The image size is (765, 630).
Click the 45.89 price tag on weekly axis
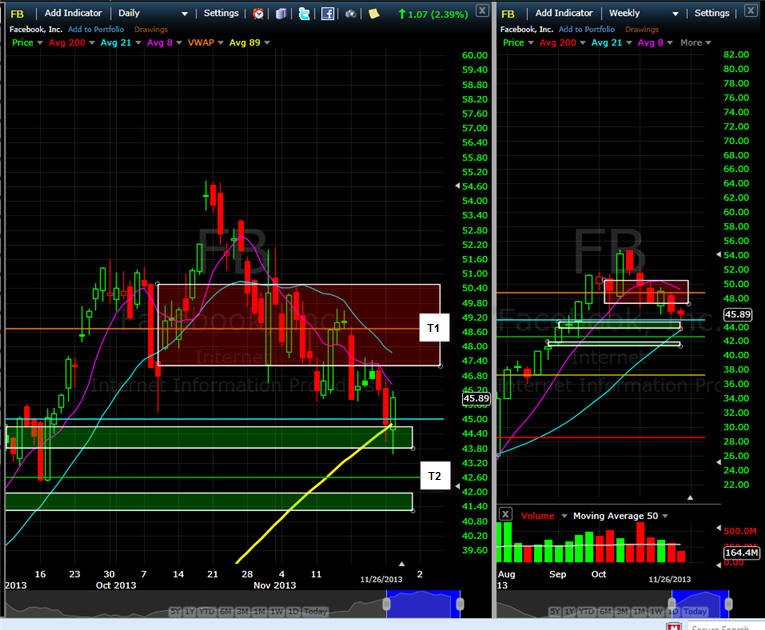(737, 314)
